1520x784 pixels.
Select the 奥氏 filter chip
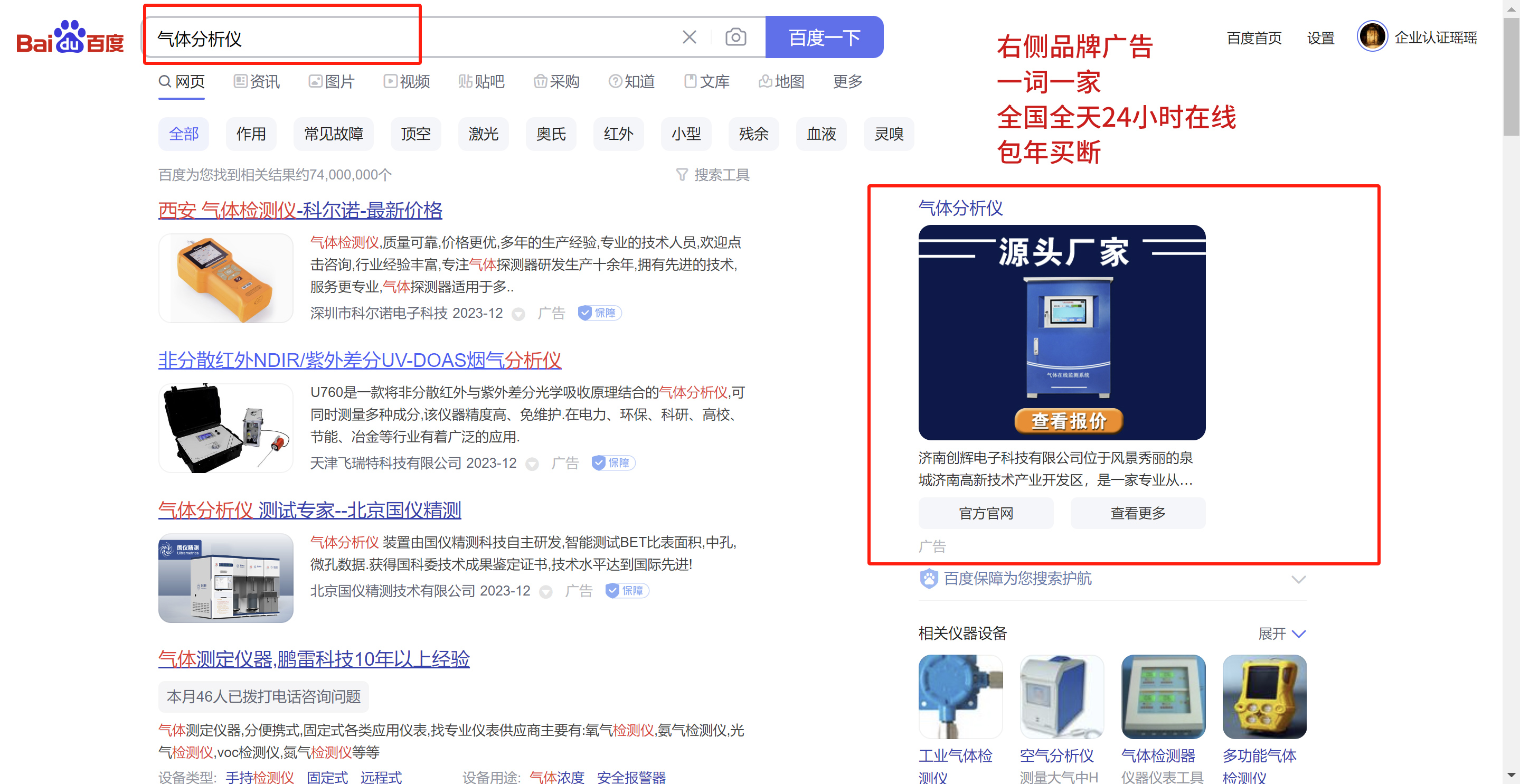pos(551,134)
